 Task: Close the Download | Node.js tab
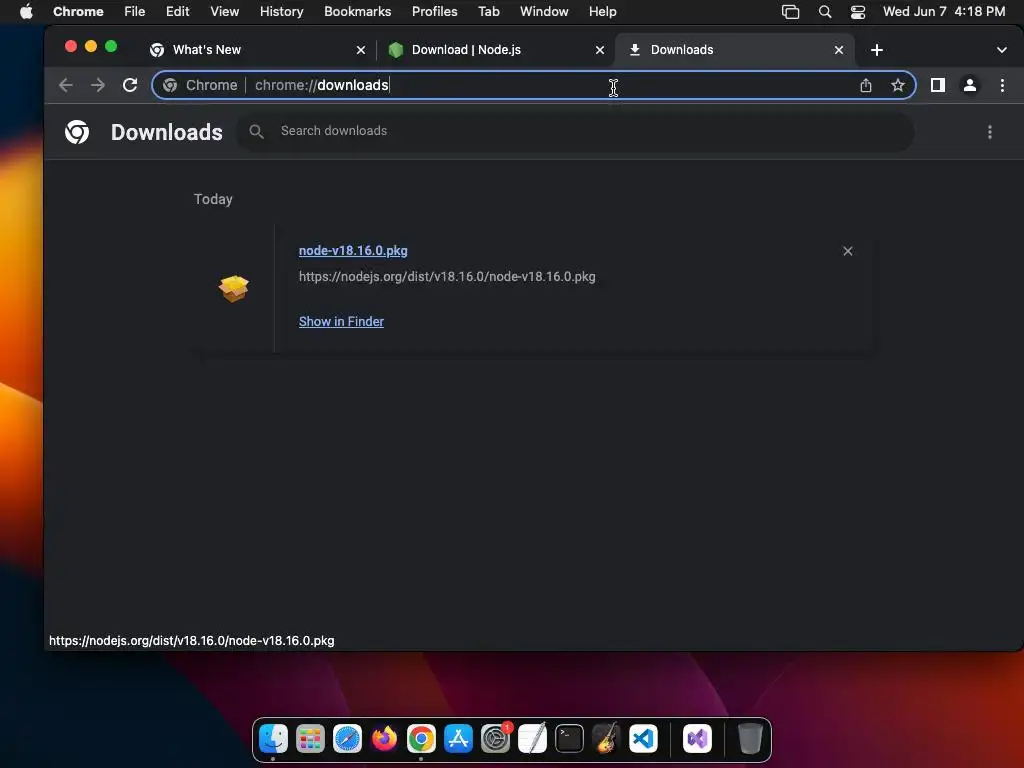pyautogui.click(x=600, y=50)
